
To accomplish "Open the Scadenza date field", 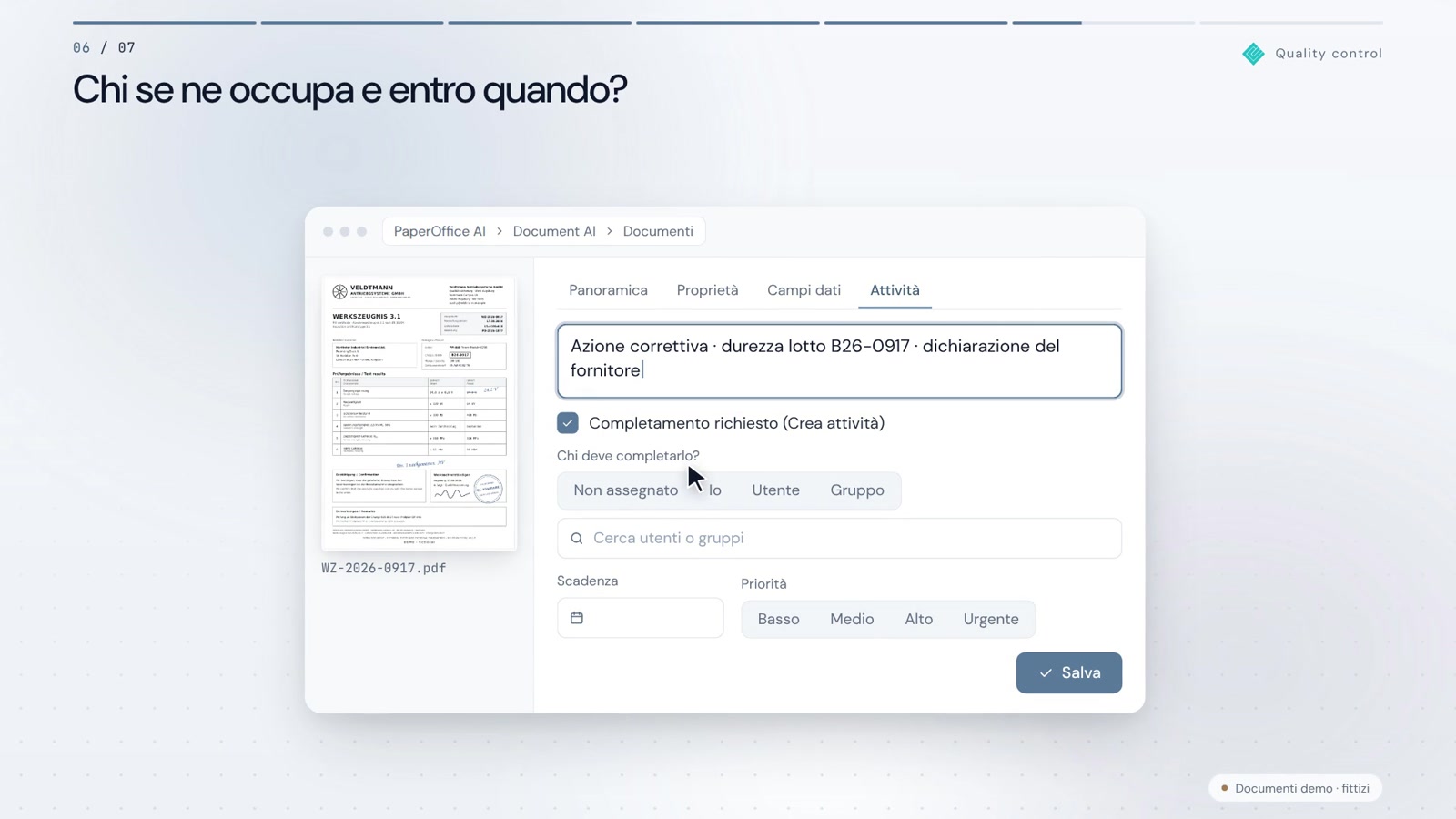I will 641,618.
